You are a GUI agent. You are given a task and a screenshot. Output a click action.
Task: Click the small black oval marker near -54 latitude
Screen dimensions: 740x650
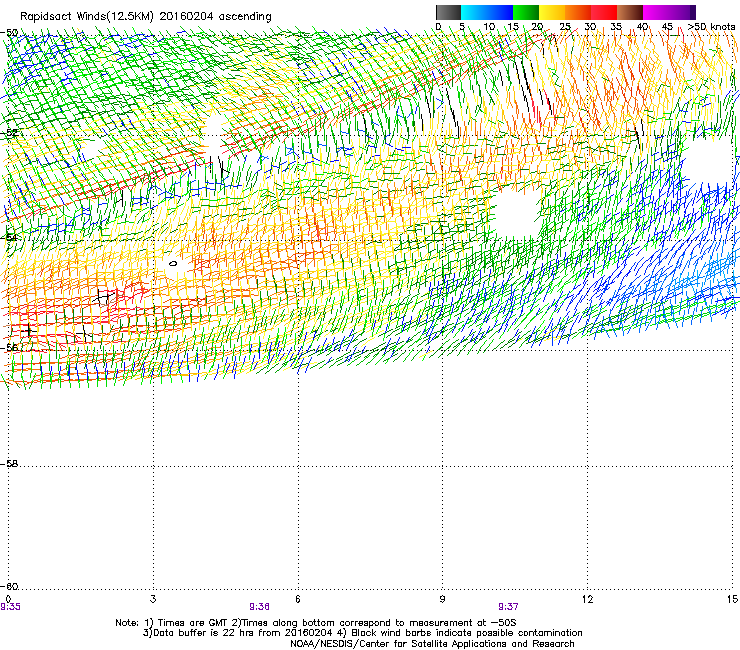[x=173, y=263]
